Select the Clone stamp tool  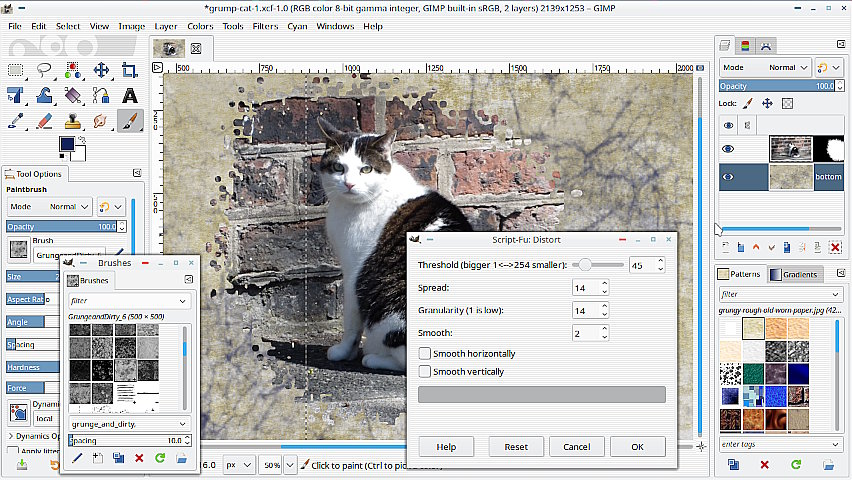tap(72, 121)
